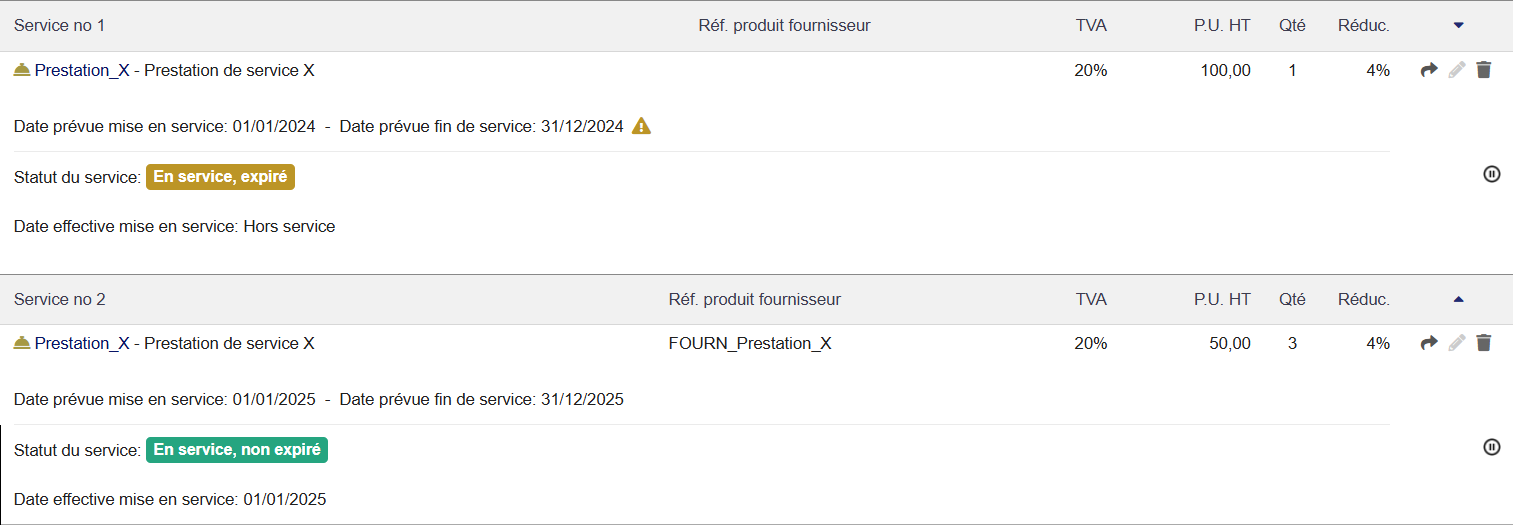Click the Service no 1 header label
The width and height of the screenshot is (1513, 525).
pyautogui.click(x=60, y=25)
